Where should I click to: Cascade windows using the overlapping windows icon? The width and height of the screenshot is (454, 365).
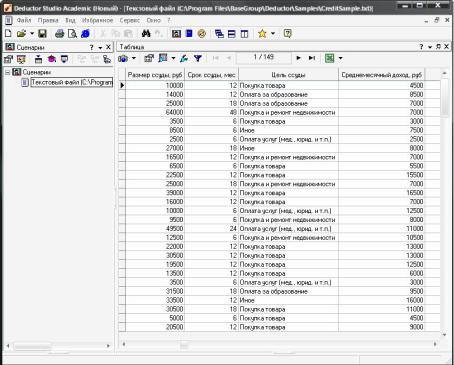219,33
